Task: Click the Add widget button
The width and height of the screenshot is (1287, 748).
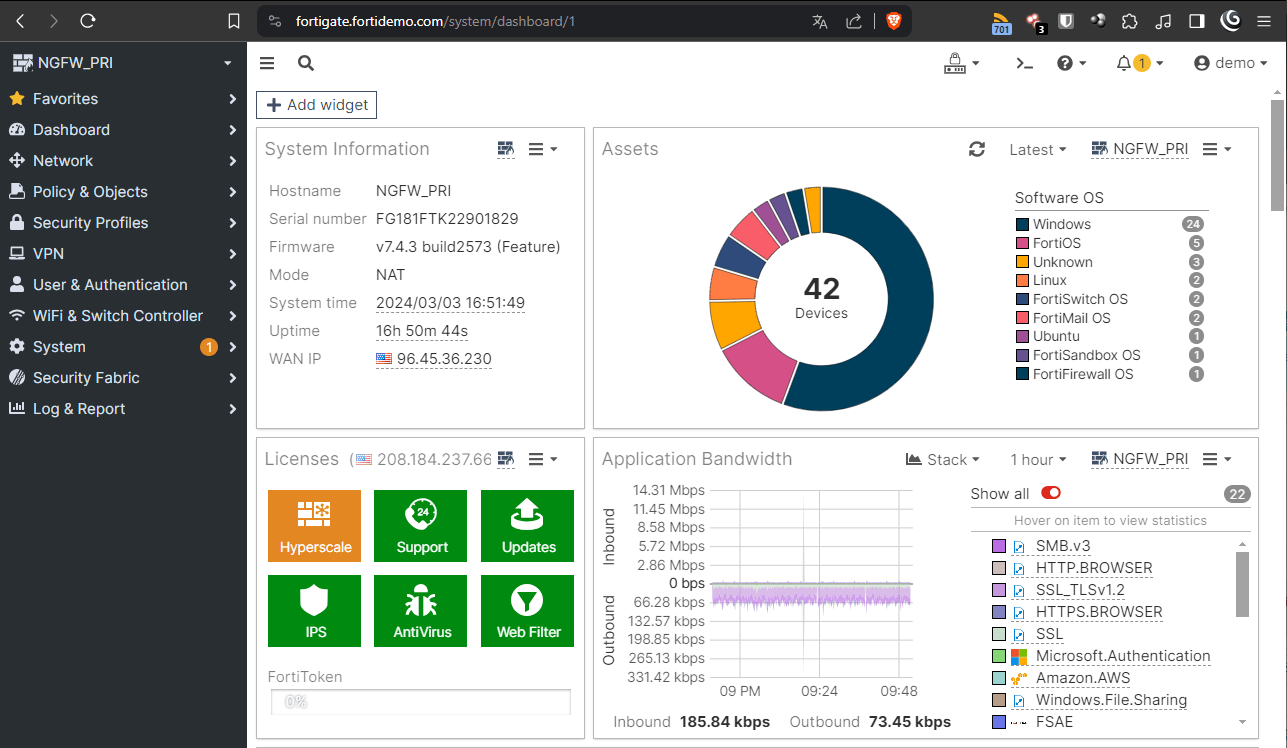Action: tap(316, 105)
